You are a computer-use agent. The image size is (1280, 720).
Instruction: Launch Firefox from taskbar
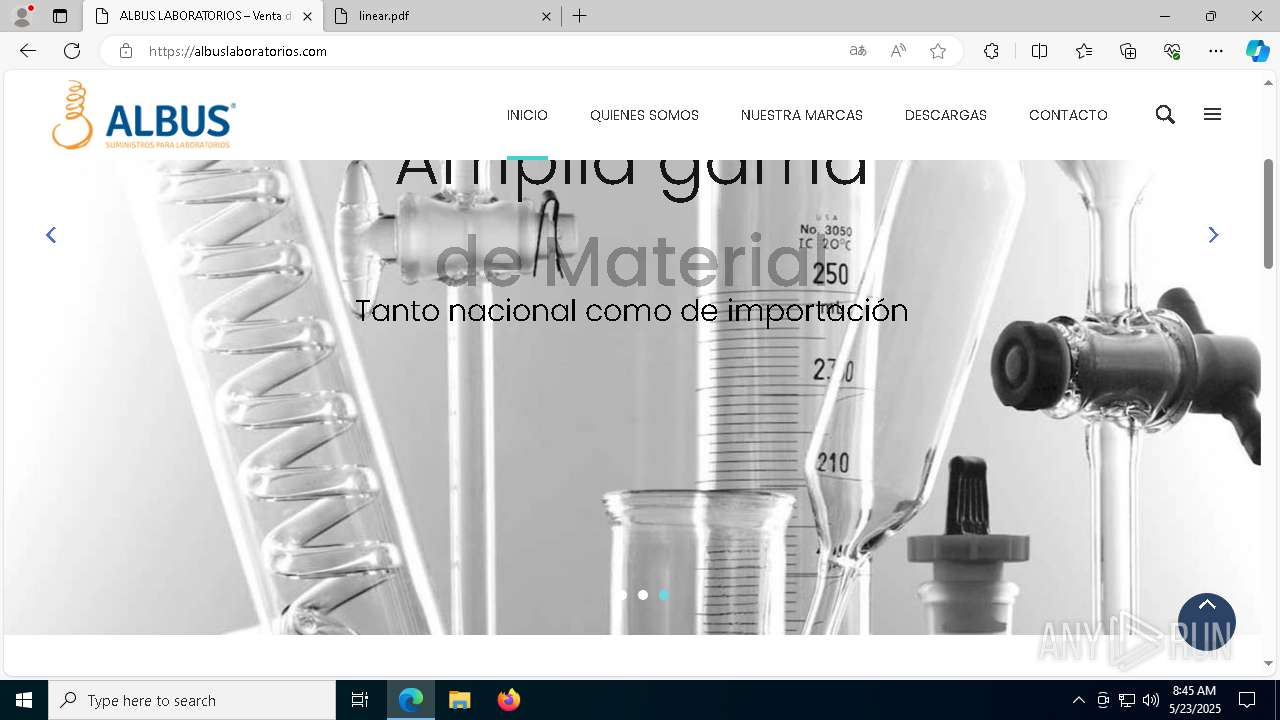(x=509, y=700)
